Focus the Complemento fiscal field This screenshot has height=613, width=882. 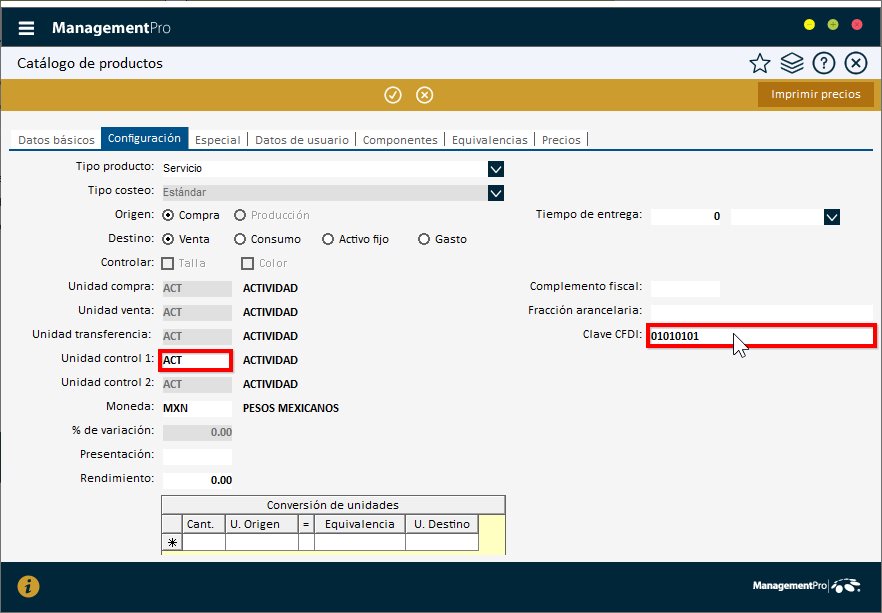[685, 289]
